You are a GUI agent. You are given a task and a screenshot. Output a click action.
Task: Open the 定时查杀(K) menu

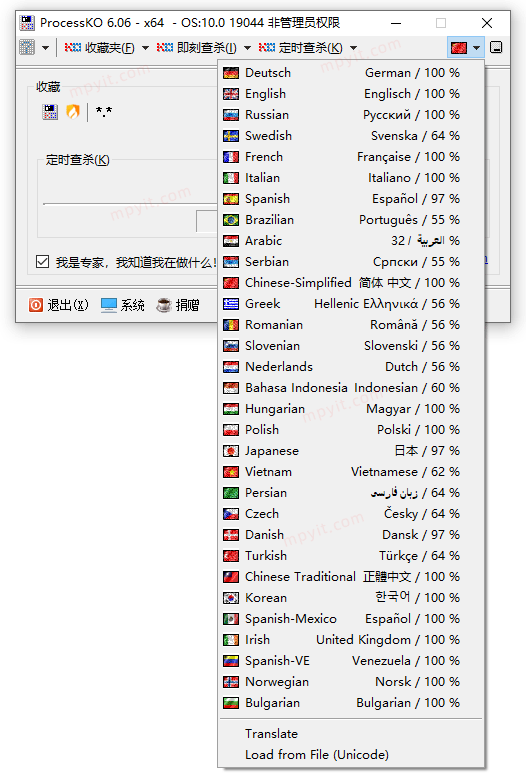[x=300, y=48]
